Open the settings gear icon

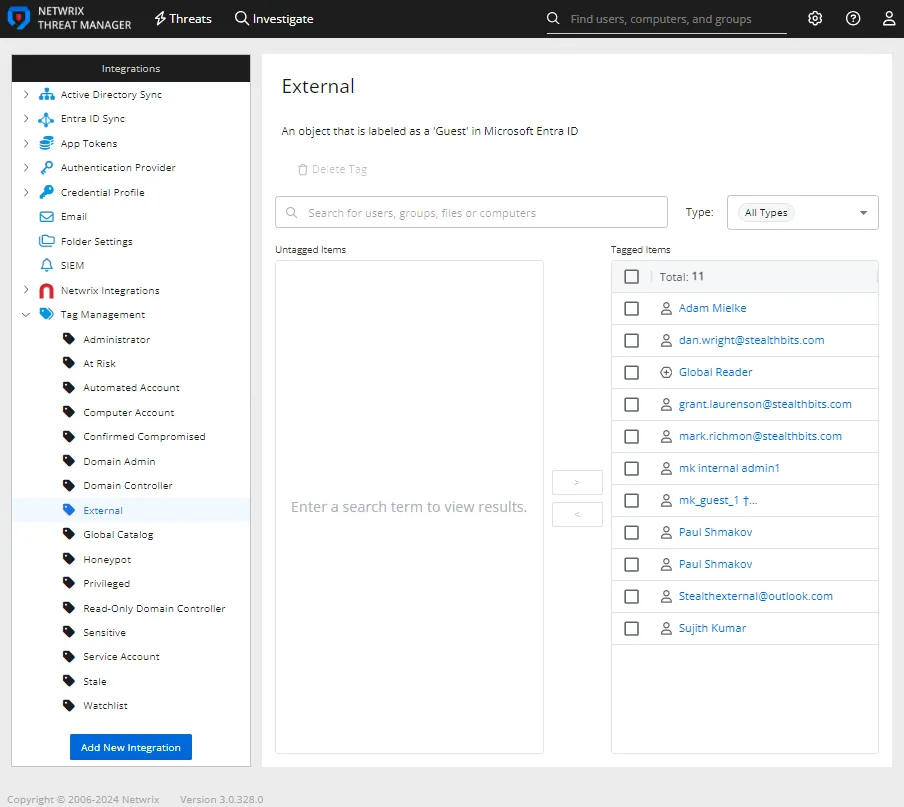[x=815, y=18]
